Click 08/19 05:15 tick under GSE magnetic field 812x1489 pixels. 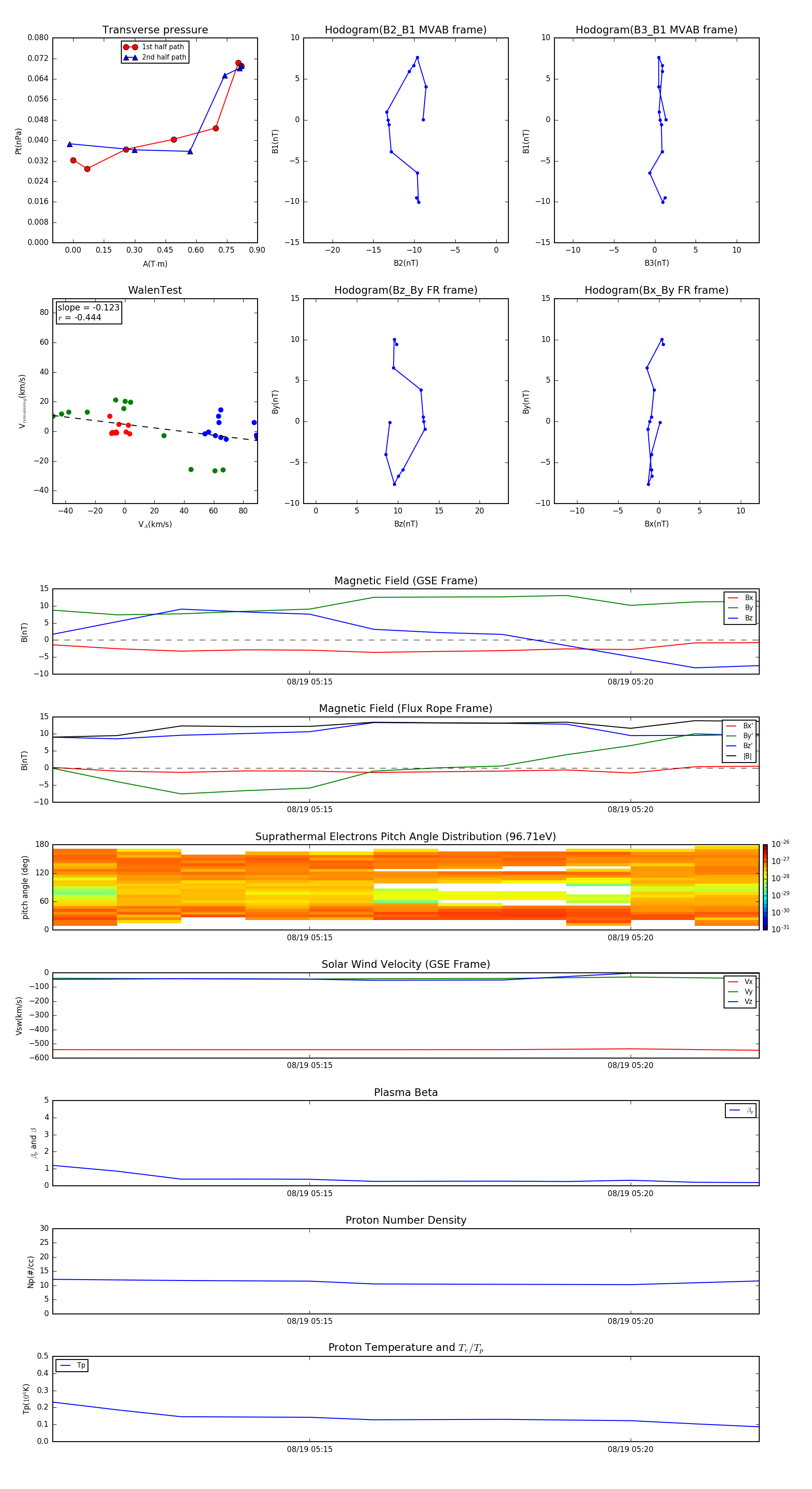[309, 682]
